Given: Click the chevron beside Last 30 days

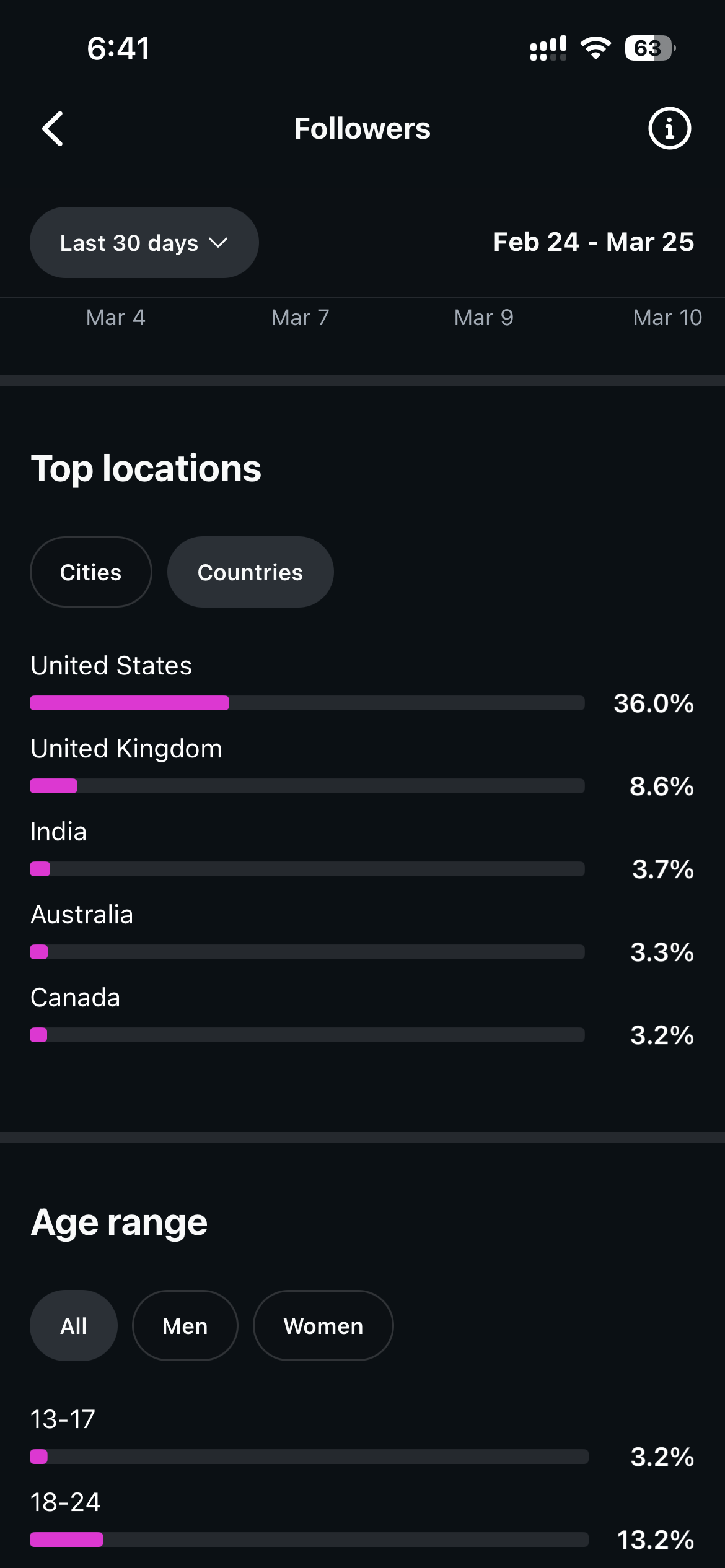Looking at the screenshot, I should click(x=218, y=243).
